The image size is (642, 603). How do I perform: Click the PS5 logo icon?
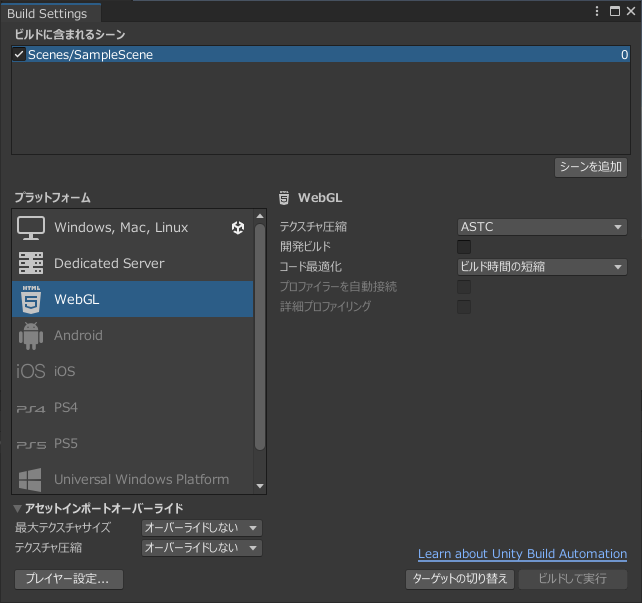(x=31, y=445)
